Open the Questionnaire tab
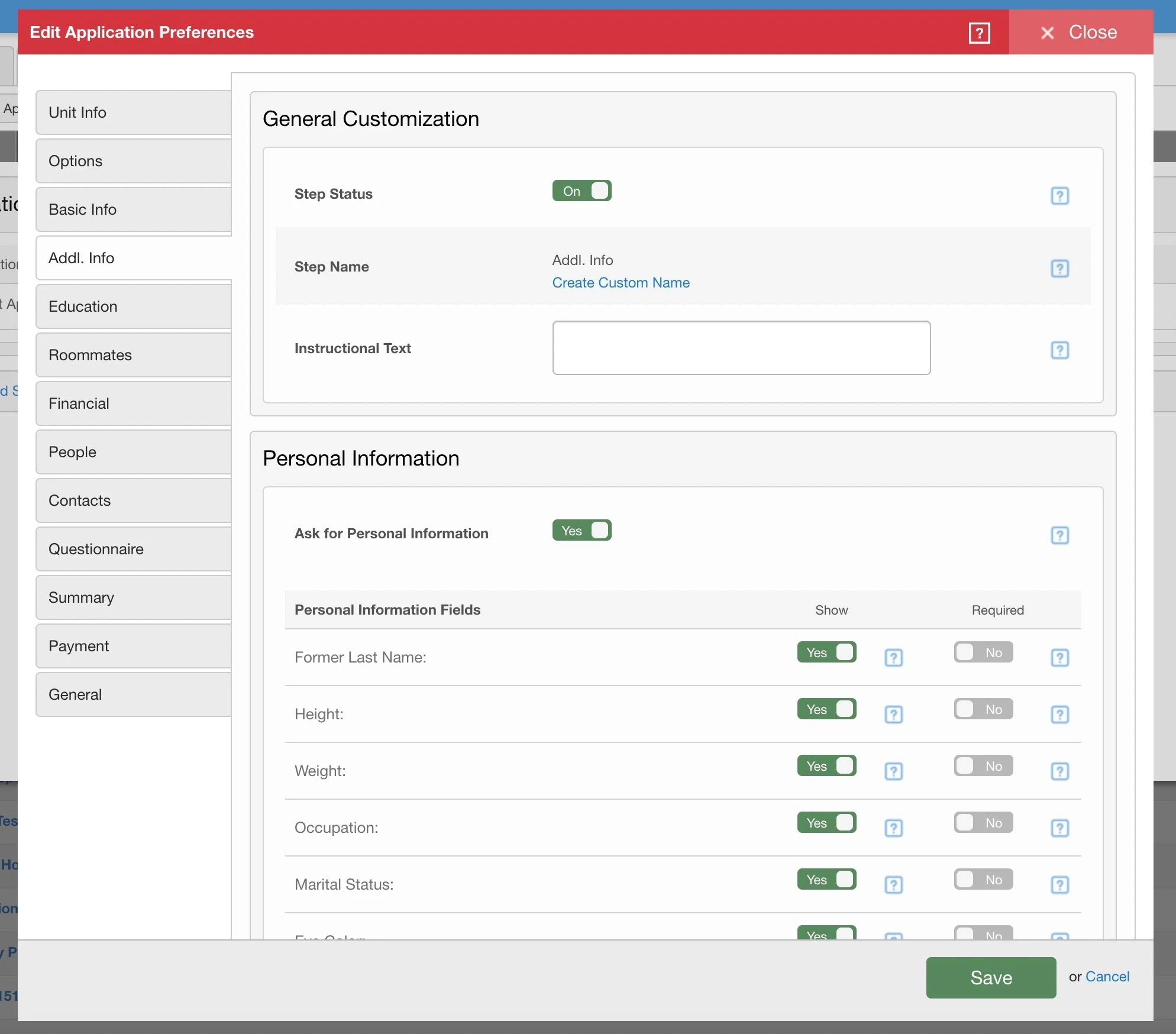The width and height of the screenshot is (1176, 1034). click(x=134, y=549)
